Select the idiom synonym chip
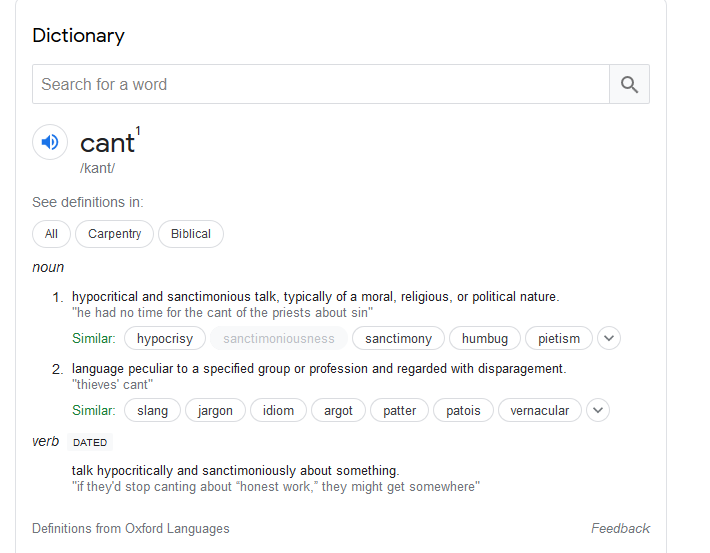Image resolution: width=710 pixels, height=553 pixels. pyautogui.click(x=278, y=410)
